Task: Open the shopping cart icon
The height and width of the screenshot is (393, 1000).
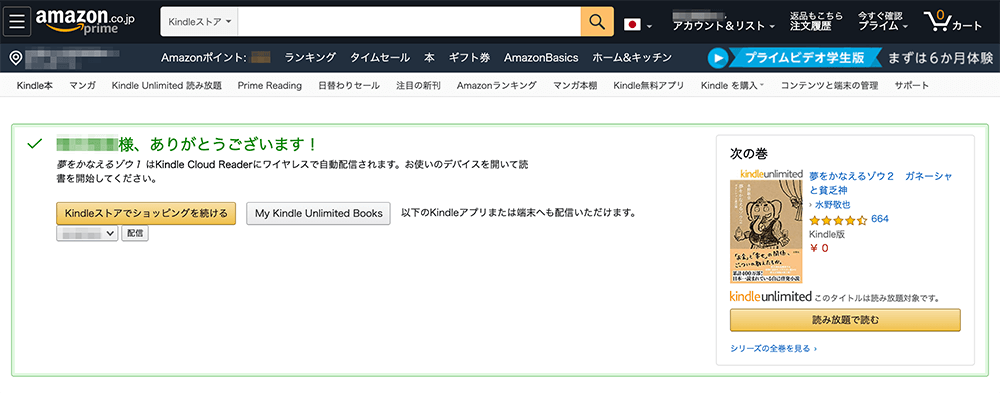Action: coord(953,22)
